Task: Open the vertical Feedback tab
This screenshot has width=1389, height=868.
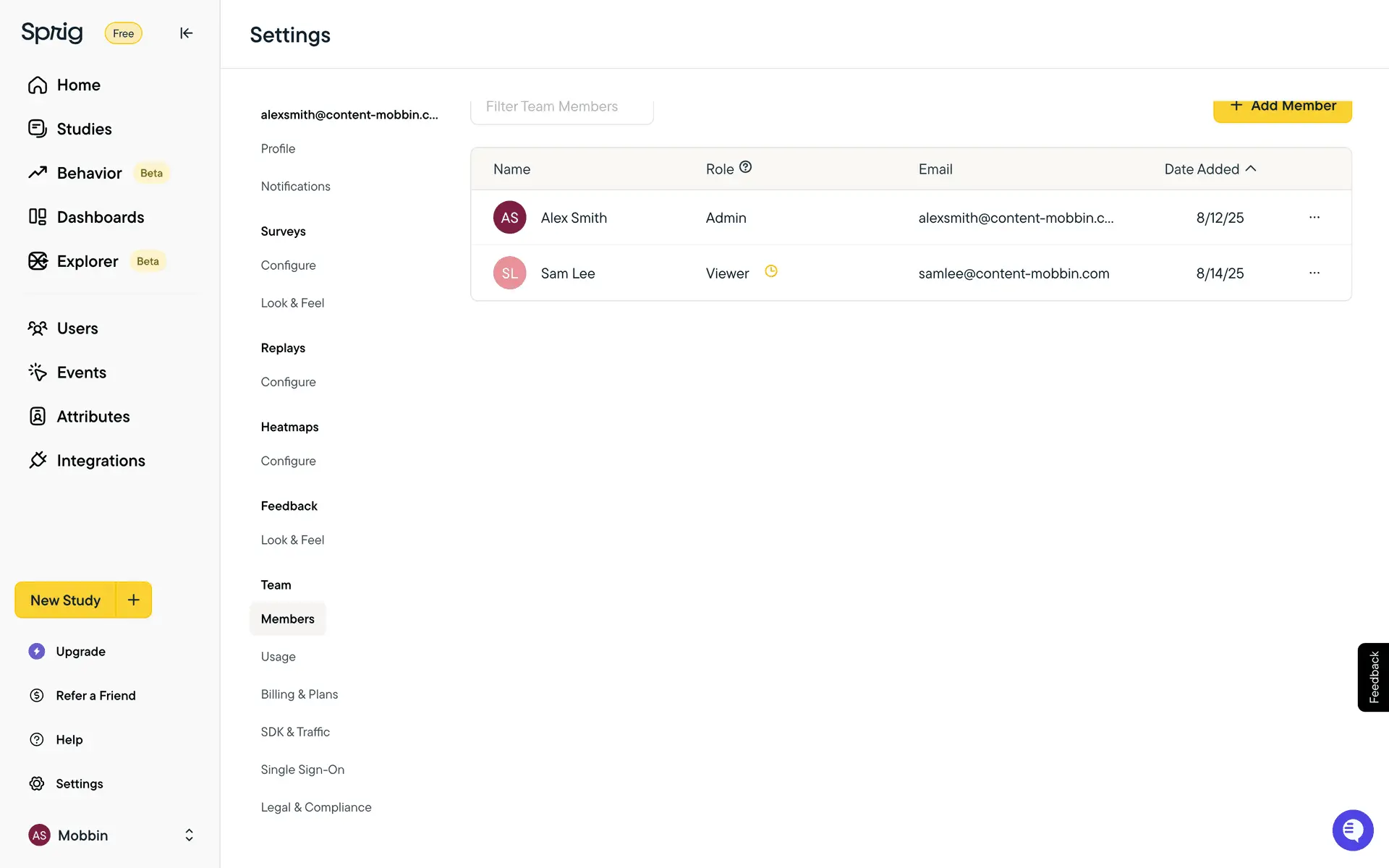Action: pos(1373,677)
